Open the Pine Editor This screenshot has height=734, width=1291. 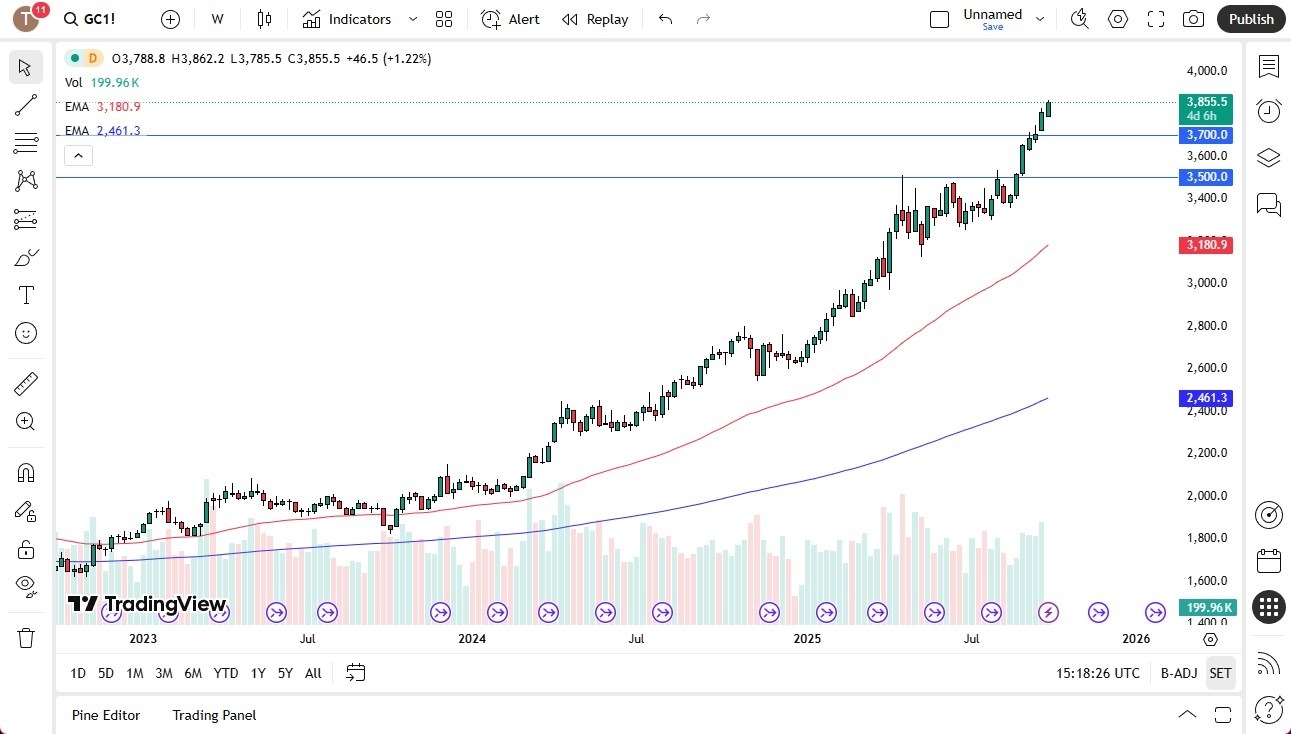tap(106, 715)
